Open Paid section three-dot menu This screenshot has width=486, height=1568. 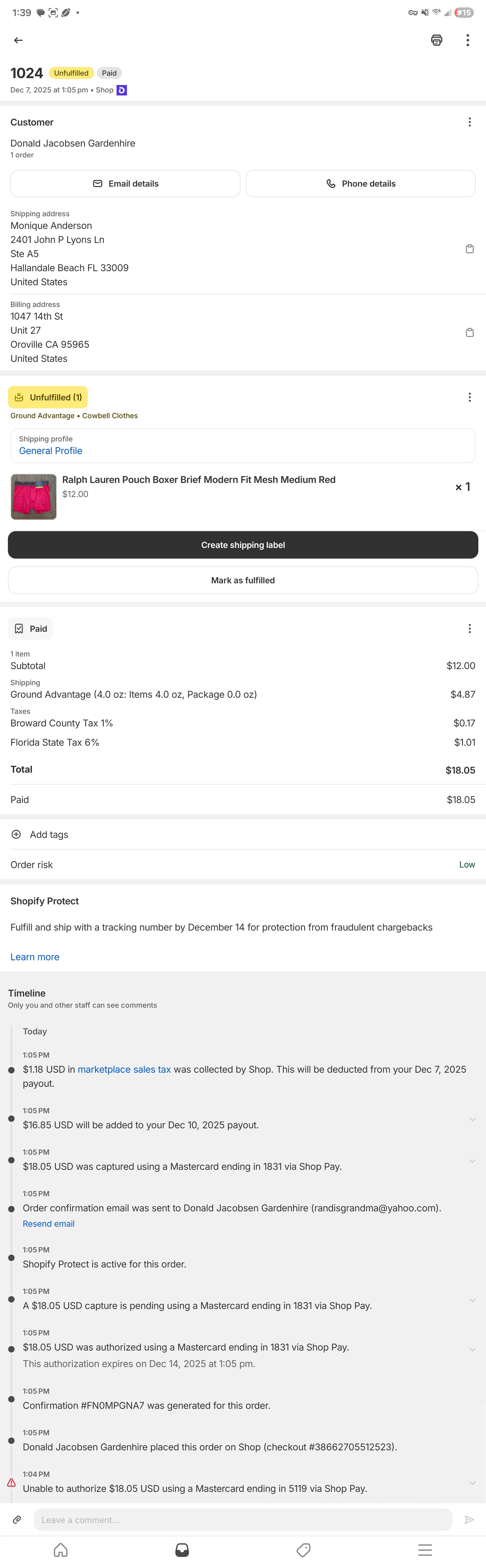click(x=469, y=628)
